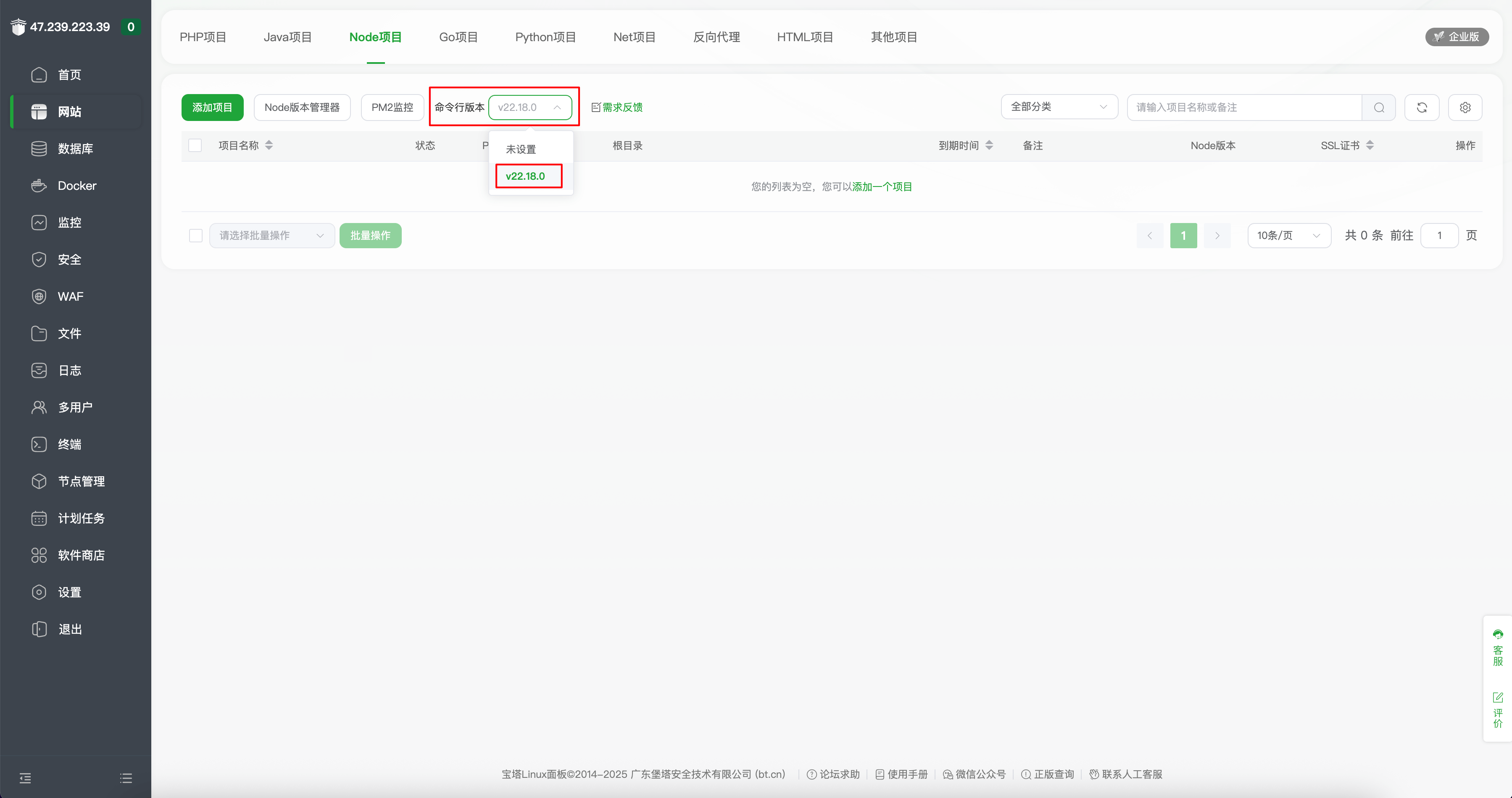Click the search magnifier icon
This screenshot has width=1512, height=798.
coord(1379,108)
